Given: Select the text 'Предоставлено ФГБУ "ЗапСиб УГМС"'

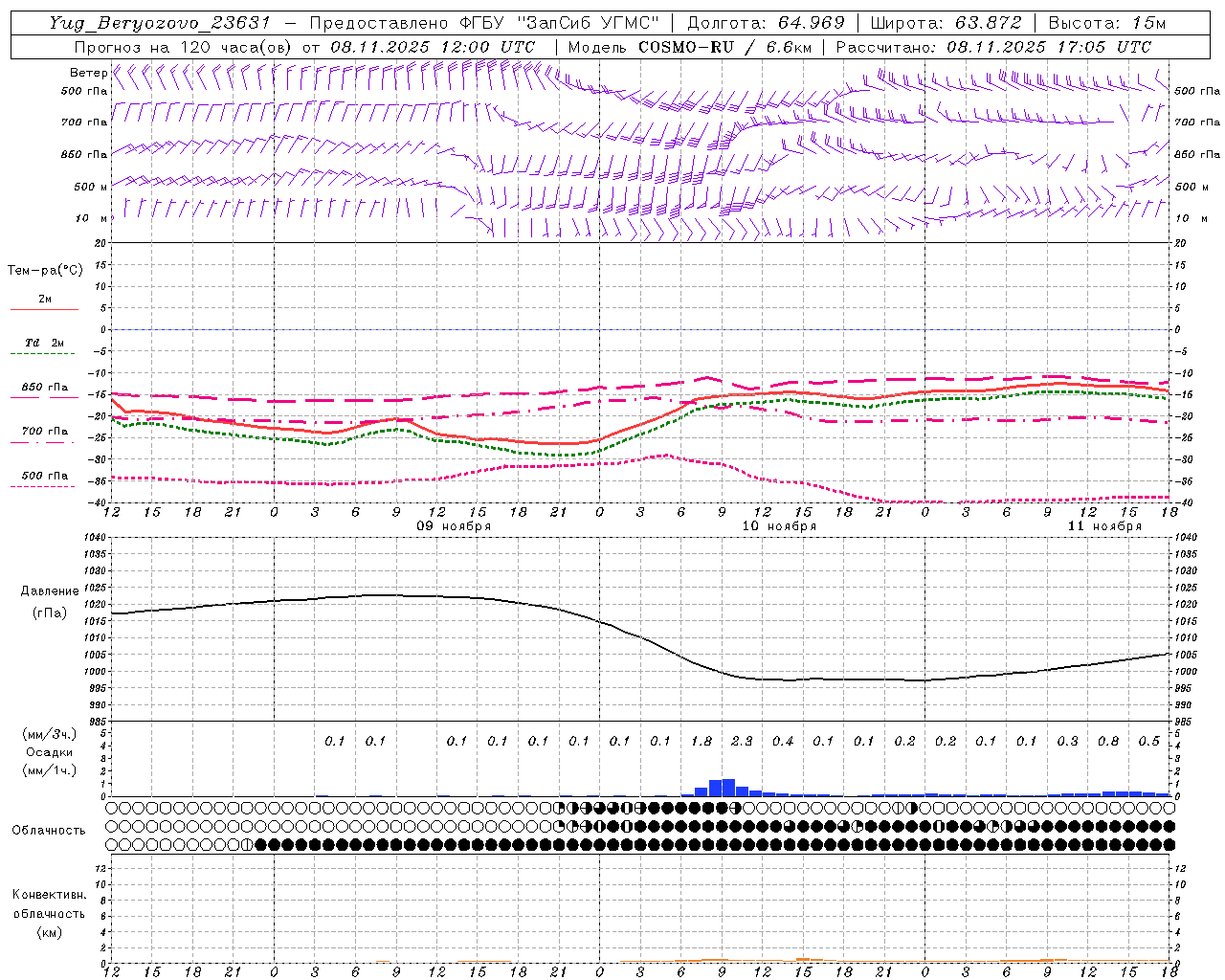Looking at the screenshot, I should [484, 23].
